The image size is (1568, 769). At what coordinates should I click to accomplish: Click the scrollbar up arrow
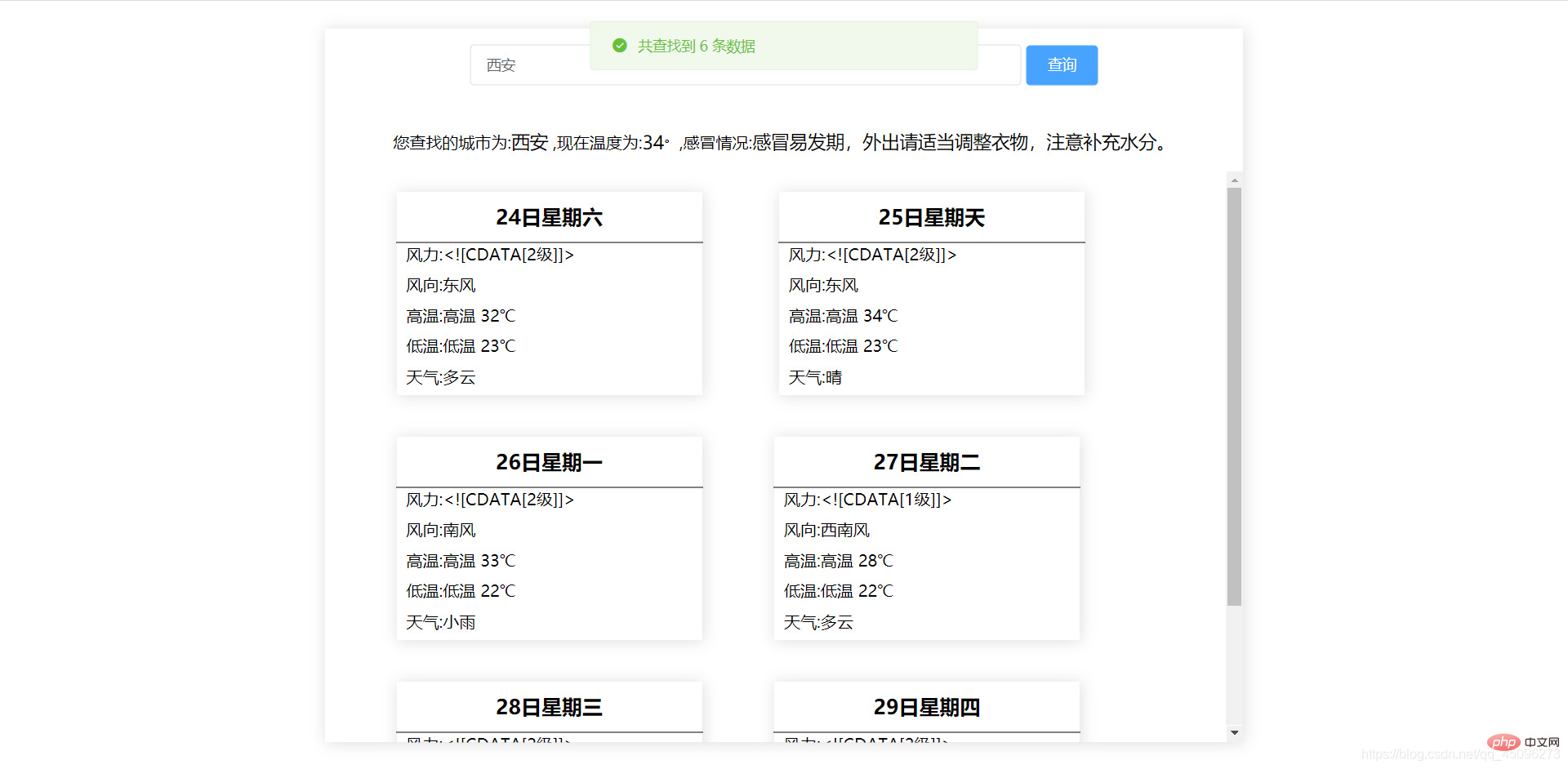point(1235,180)
